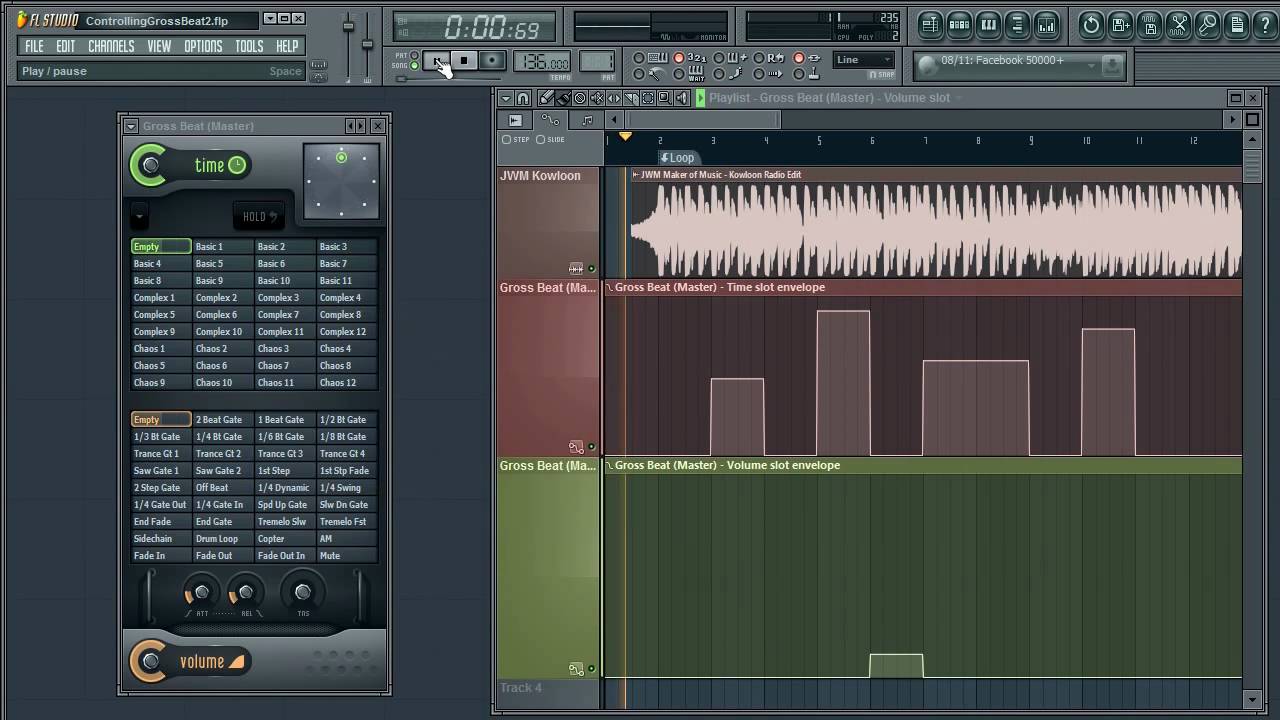Open the Browser view button
The height and width of the screenshot is (720, 1280).
point(1017,24)
